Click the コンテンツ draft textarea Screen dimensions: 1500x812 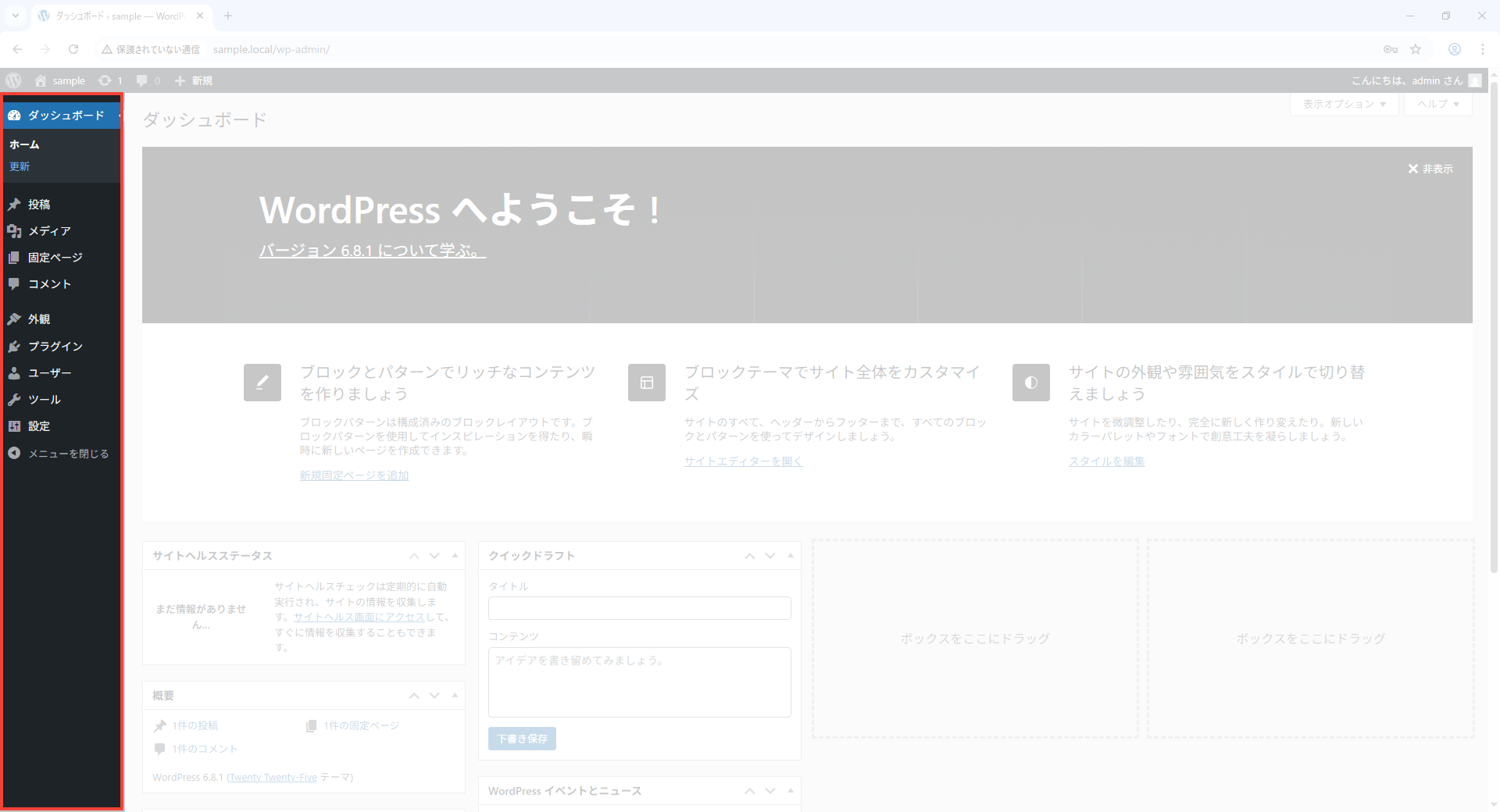[x=640, y=682]
